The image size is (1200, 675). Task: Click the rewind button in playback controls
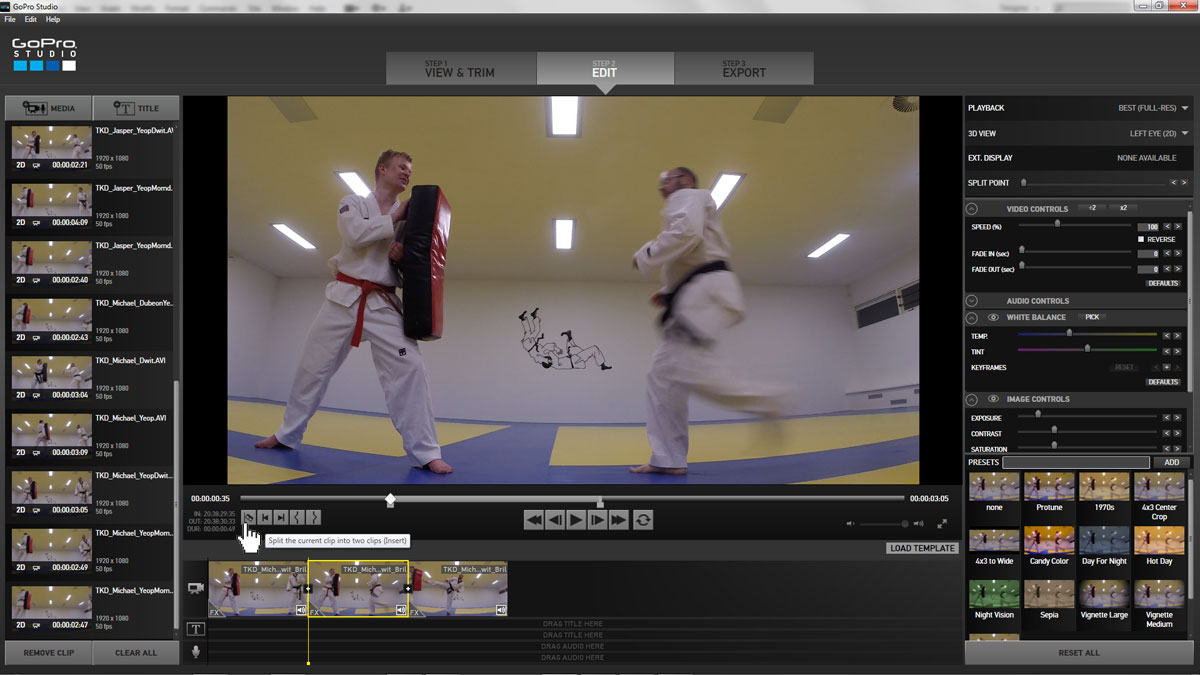coord(534,519)
